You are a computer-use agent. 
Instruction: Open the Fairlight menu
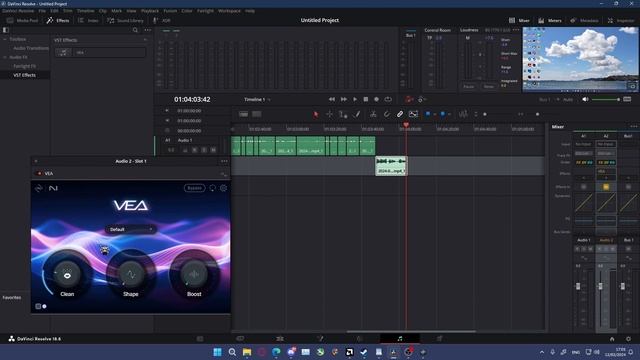point(205,11)
